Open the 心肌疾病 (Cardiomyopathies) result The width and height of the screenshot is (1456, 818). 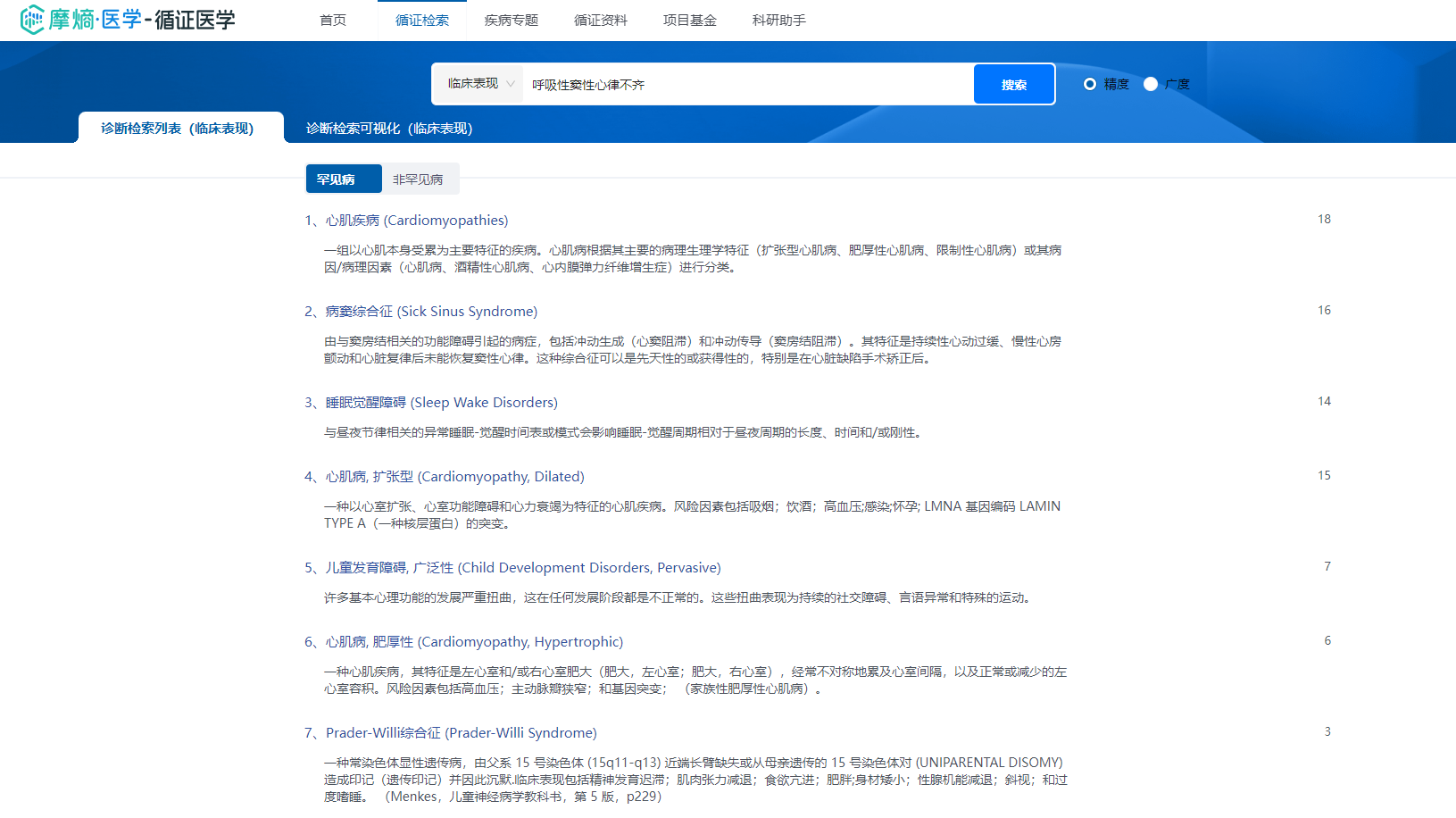[416, 221]
